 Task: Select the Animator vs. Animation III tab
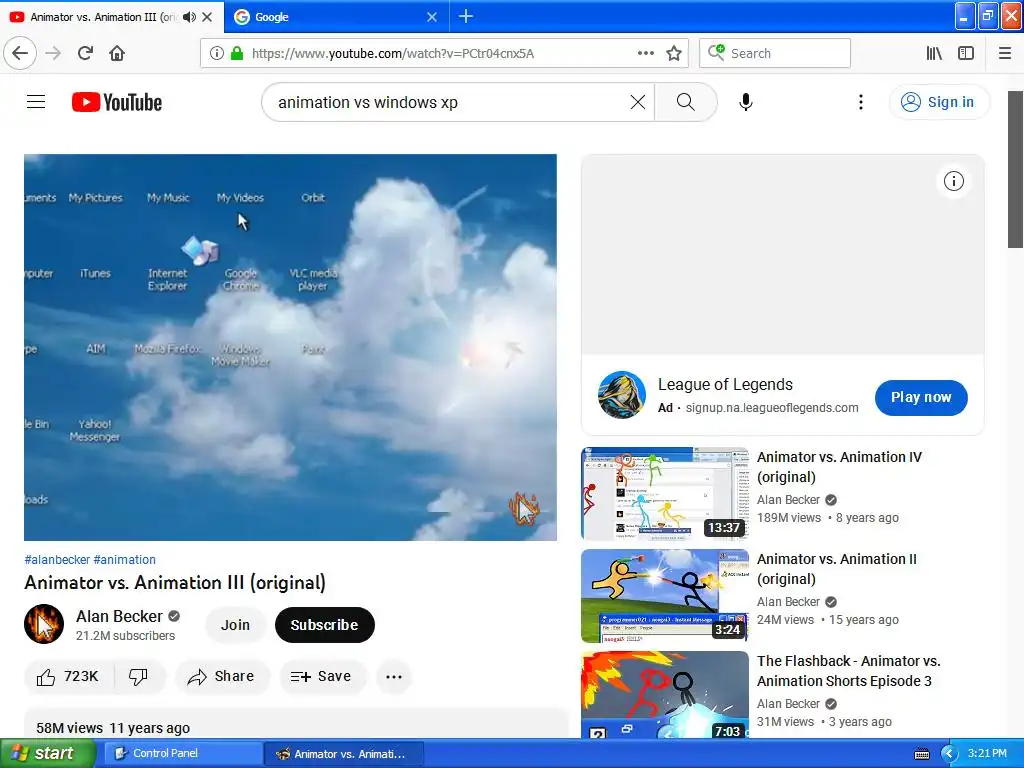click(x=103, y=17)
